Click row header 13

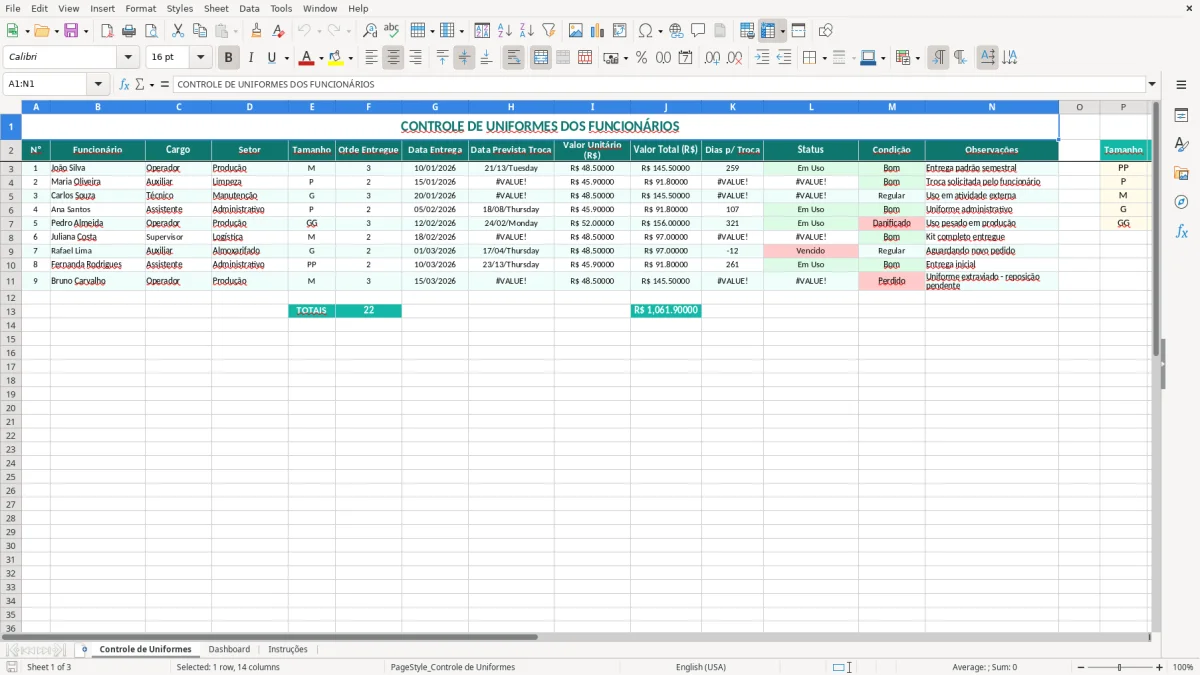tap(11, 311)
